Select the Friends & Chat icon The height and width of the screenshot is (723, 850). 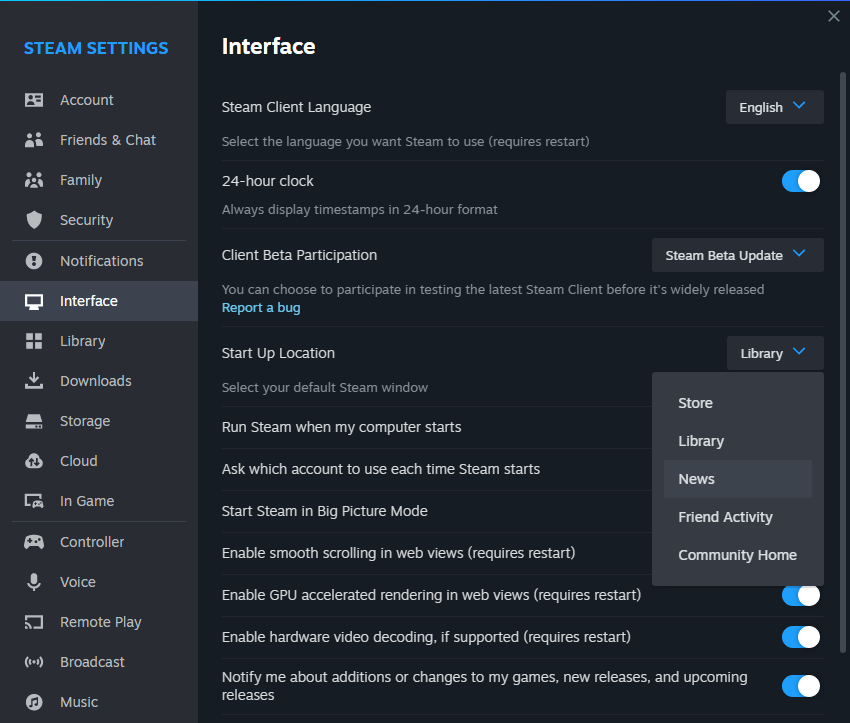[34, 140]
